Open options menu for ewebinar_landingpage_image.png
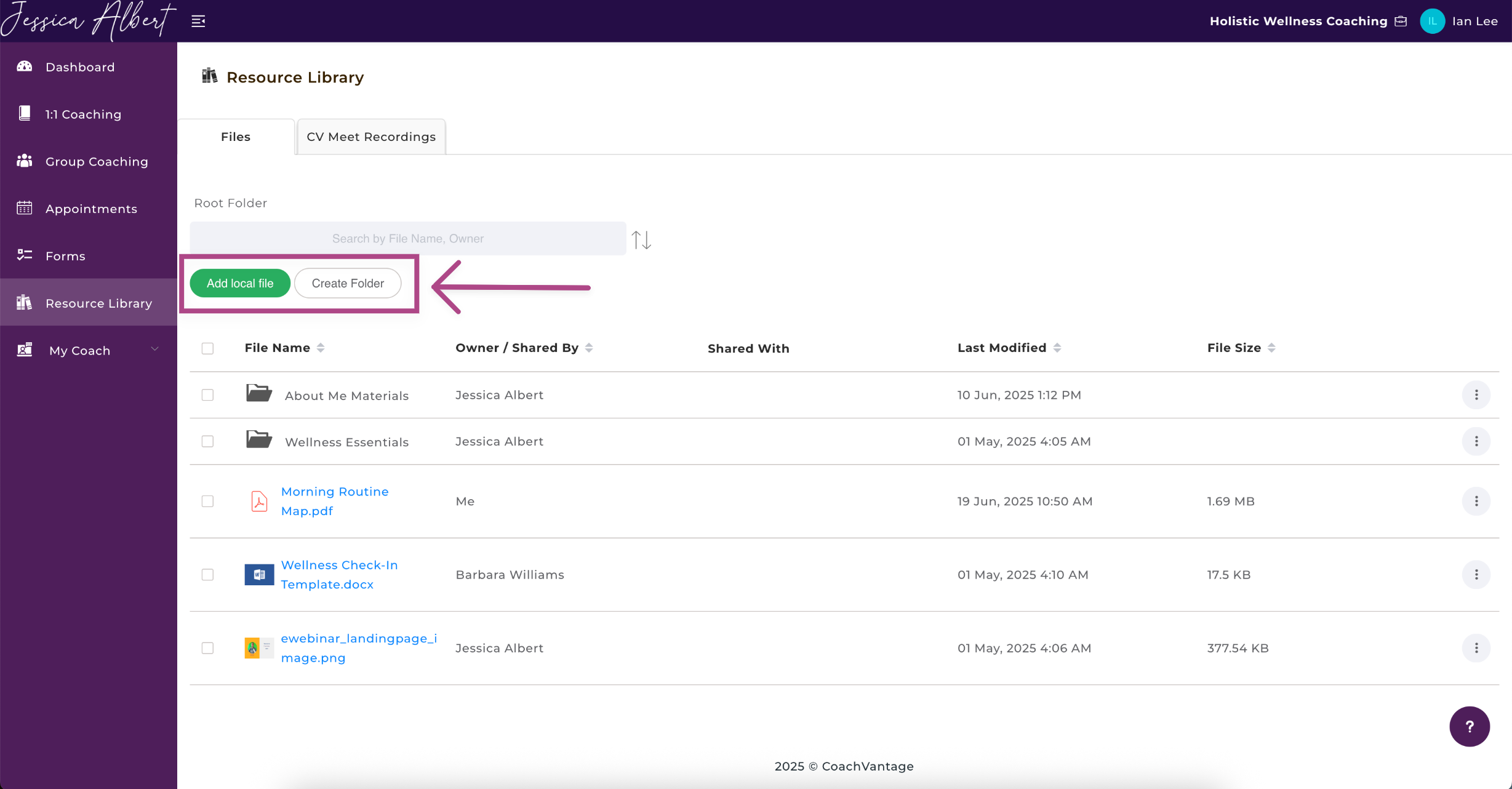The width and height of the screenshot is (1512, 789). point(1476,647)
